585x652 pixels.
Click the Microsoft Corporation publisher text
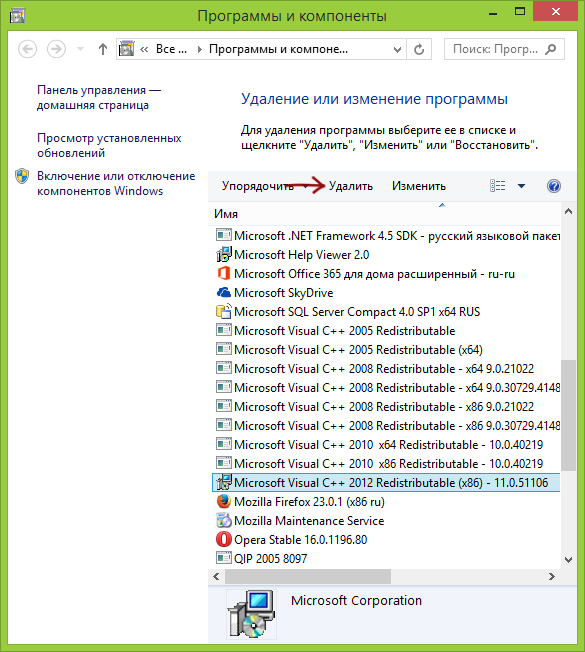point(356,600)
